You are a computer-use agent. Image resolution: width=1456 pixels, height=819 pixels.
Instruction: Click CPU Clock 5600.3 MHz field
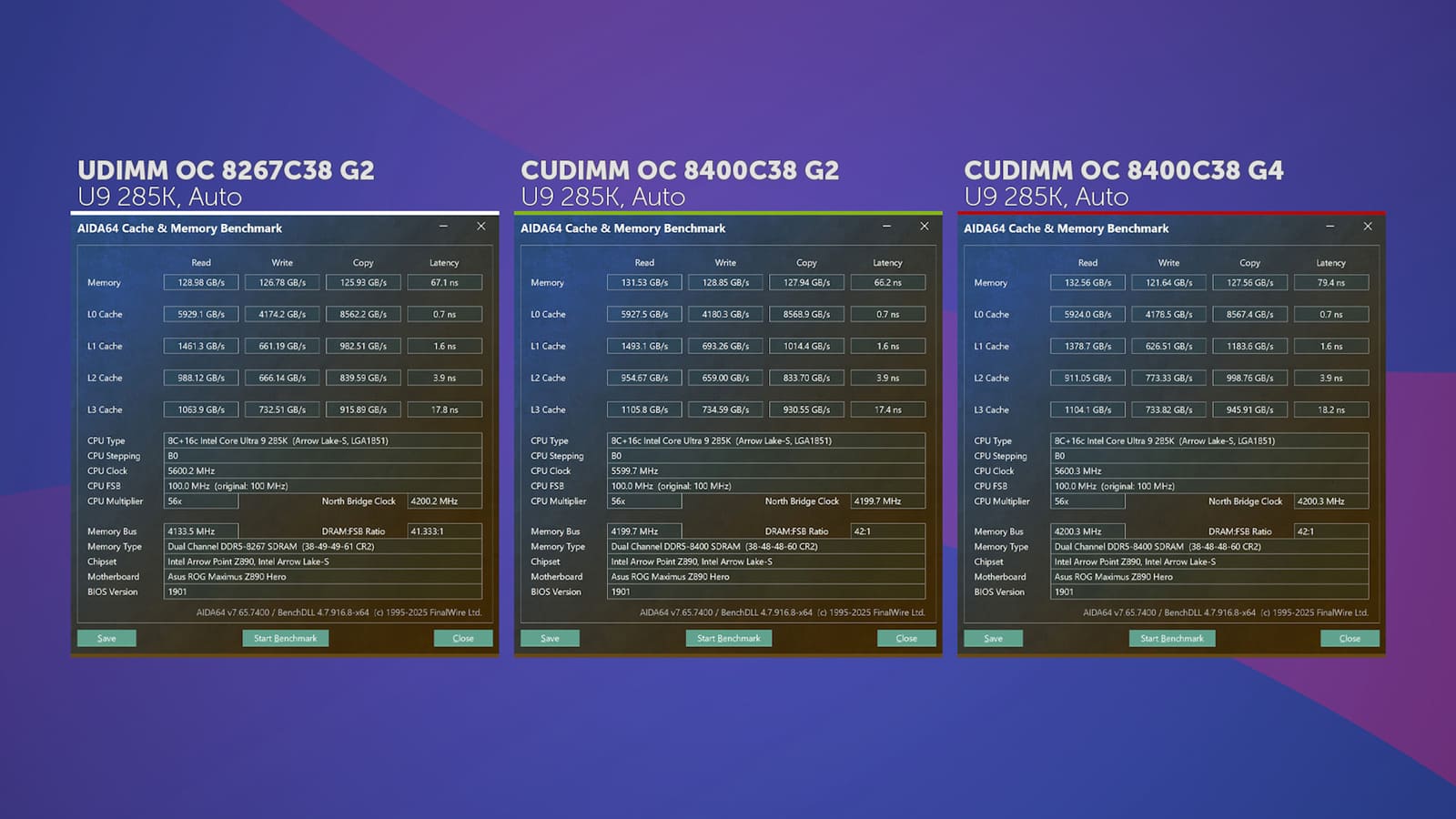(x=1208, y=470)
